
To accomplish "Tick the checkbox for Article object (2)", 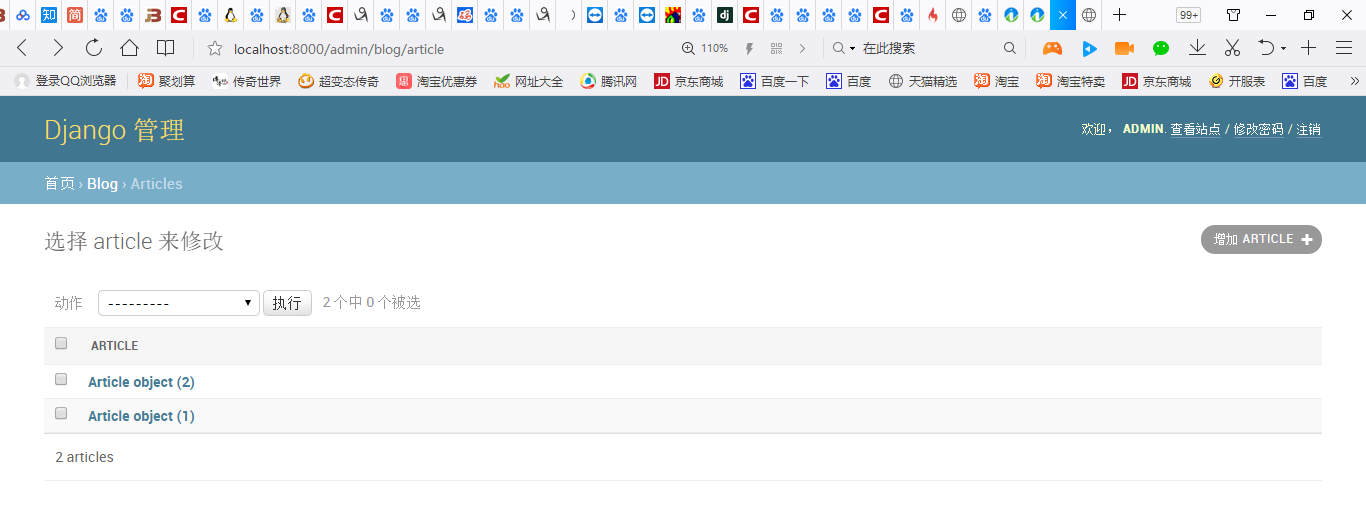I will click(61, 379).
